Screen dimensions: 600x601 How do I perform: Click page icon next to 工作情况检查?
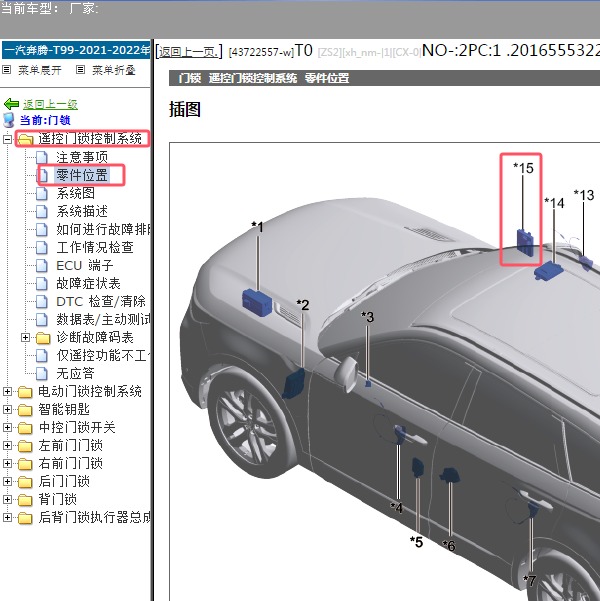pos(42,247)
